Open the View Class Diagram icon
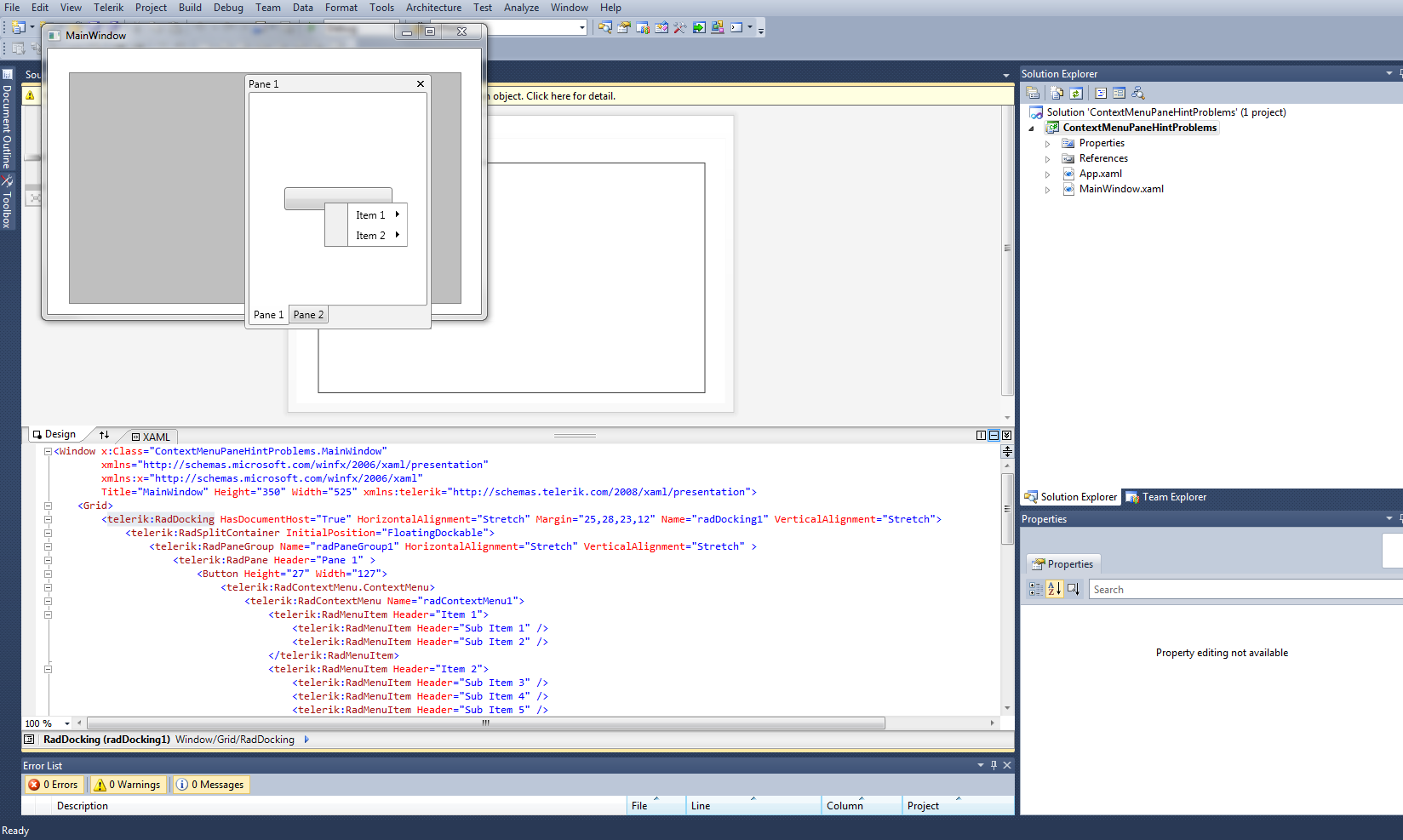Image resolution: width=1403 pixels, height=840 pixels. coord(1138,94)
